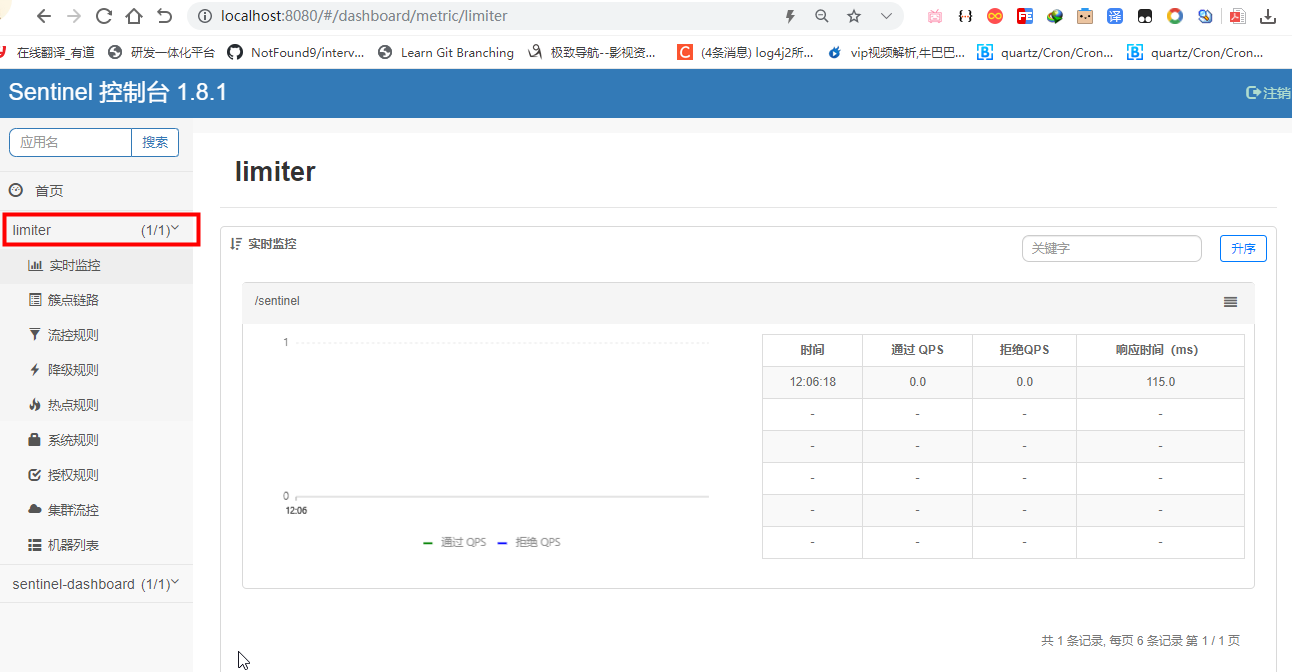
Task: Click the blue magnifier search extension icon
Action: tap(1205, 16)
